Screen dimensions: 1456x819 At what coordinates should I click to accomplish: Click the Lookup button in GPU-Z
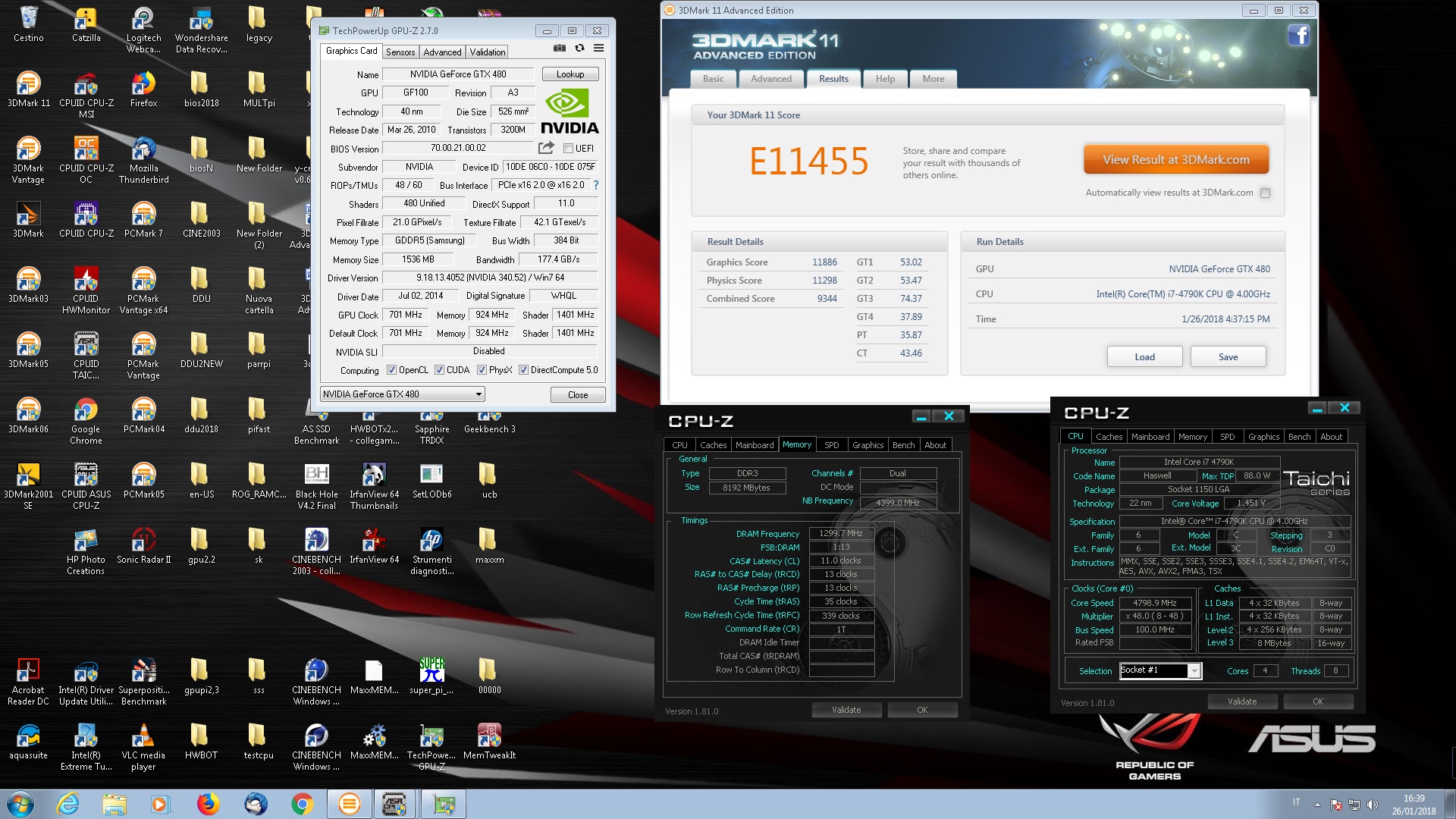tap(570, 74)
